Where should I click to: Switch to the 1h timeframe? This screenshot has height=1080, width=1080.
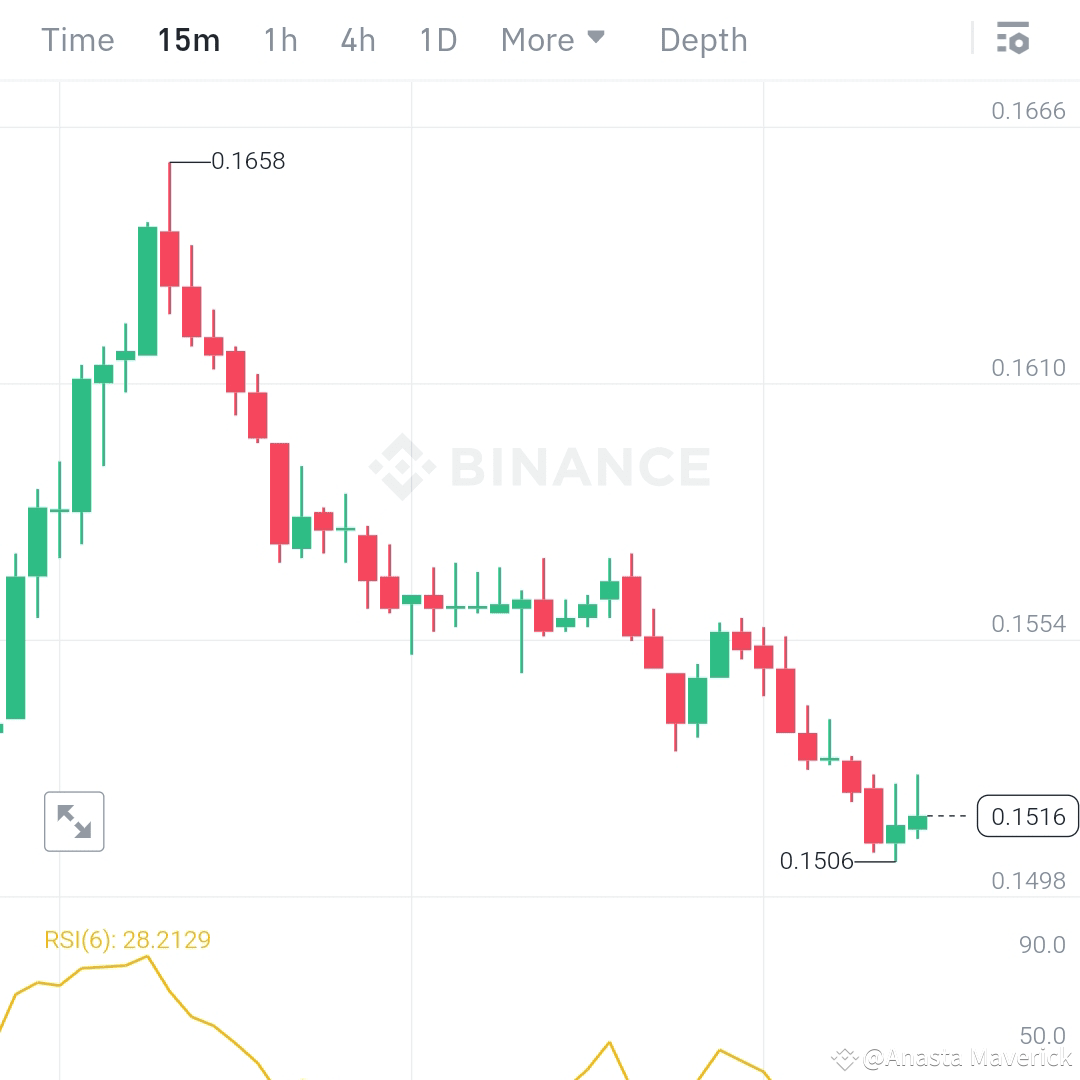pos(279,39)
